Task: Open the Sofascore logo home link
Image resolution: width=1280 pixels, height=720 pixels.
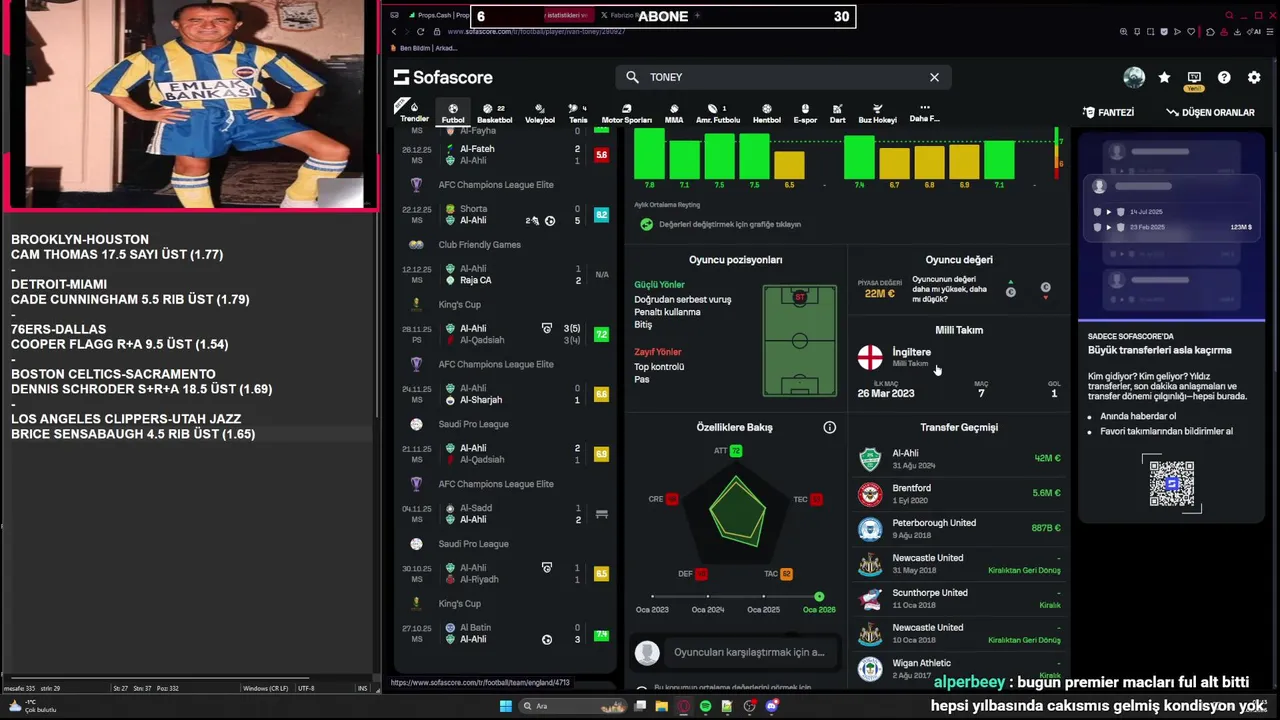Action: tap(443, 77)
